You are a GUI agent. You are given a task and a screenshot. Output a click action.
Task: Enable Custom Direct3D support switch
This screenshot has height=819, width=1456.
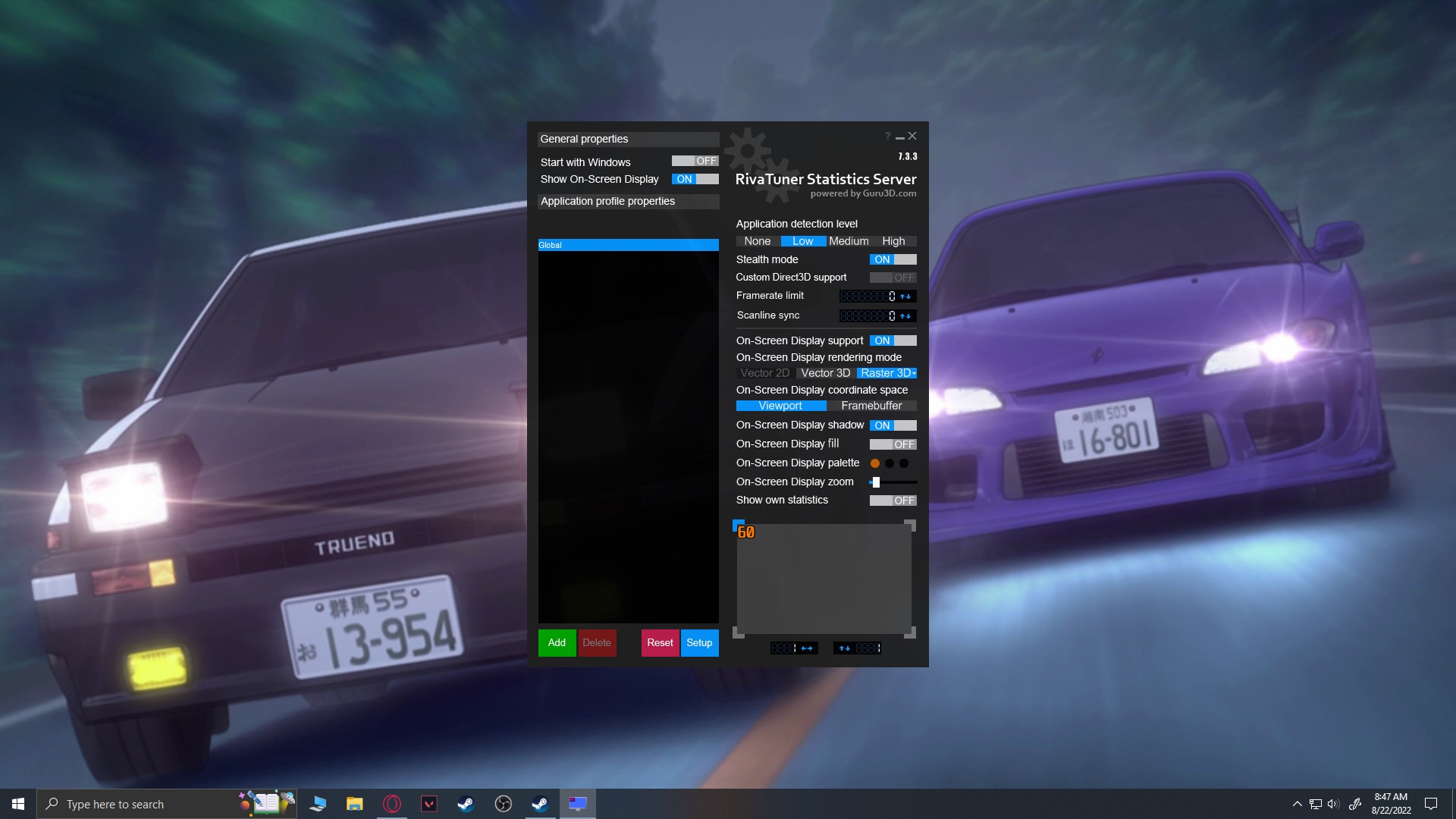point(893,278)
